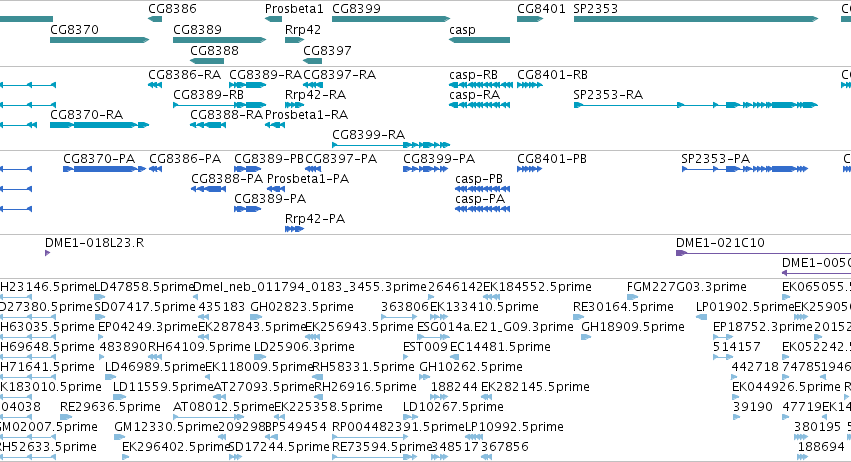Select the CG8401-RB transcript label

[x=552, y=74]
